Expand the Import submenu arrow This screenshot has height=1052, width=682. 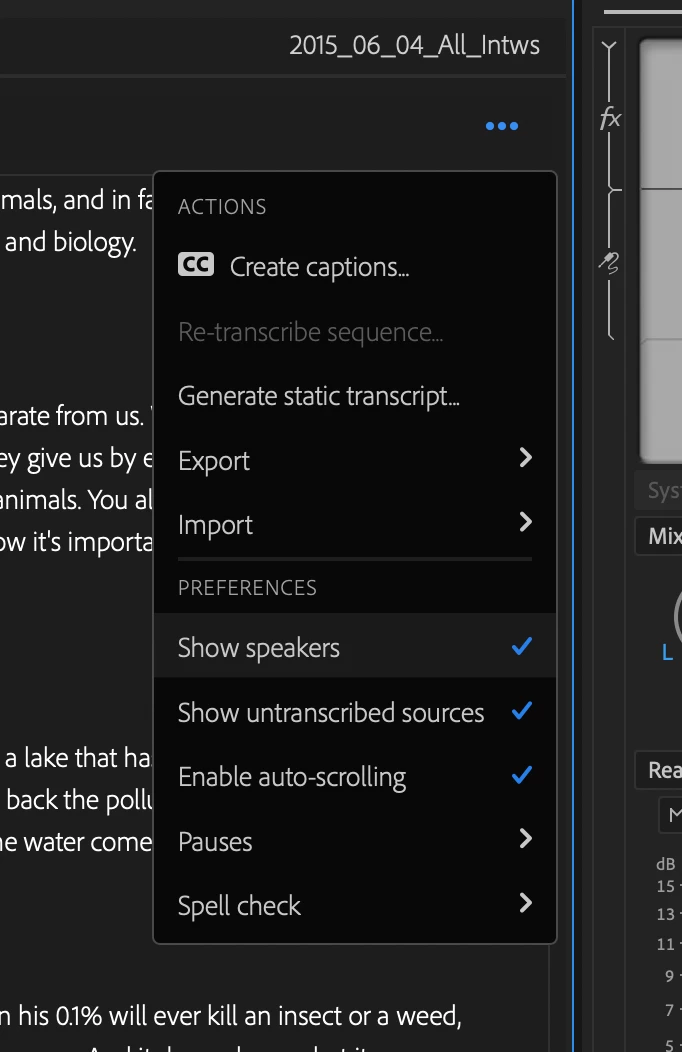click(526, 523)
